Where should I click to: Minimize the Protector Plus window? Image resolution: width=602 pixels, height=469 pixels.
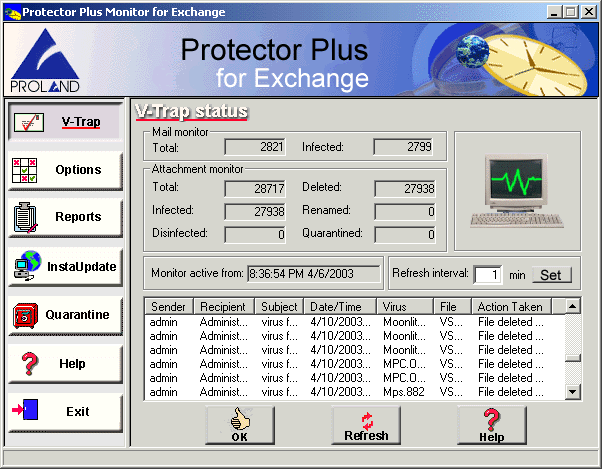pos(554,12)
